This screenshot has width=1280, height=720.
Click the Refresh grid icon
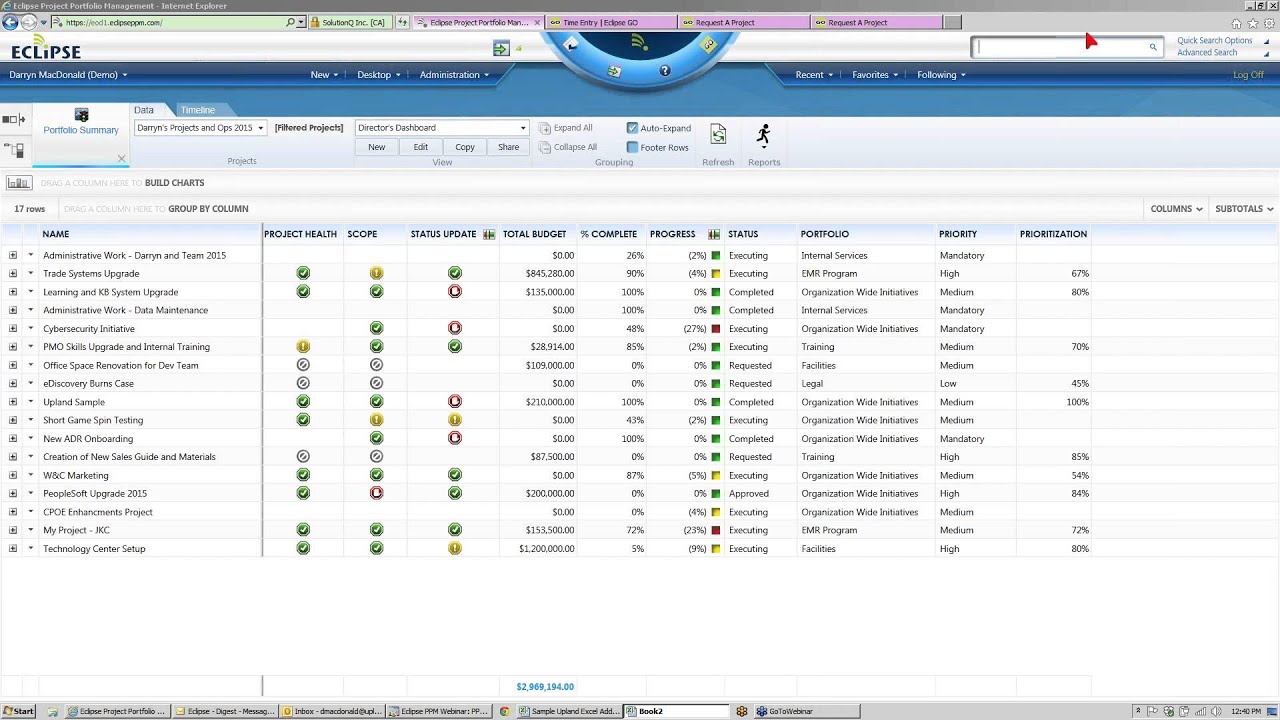click(x=718, y=135)
